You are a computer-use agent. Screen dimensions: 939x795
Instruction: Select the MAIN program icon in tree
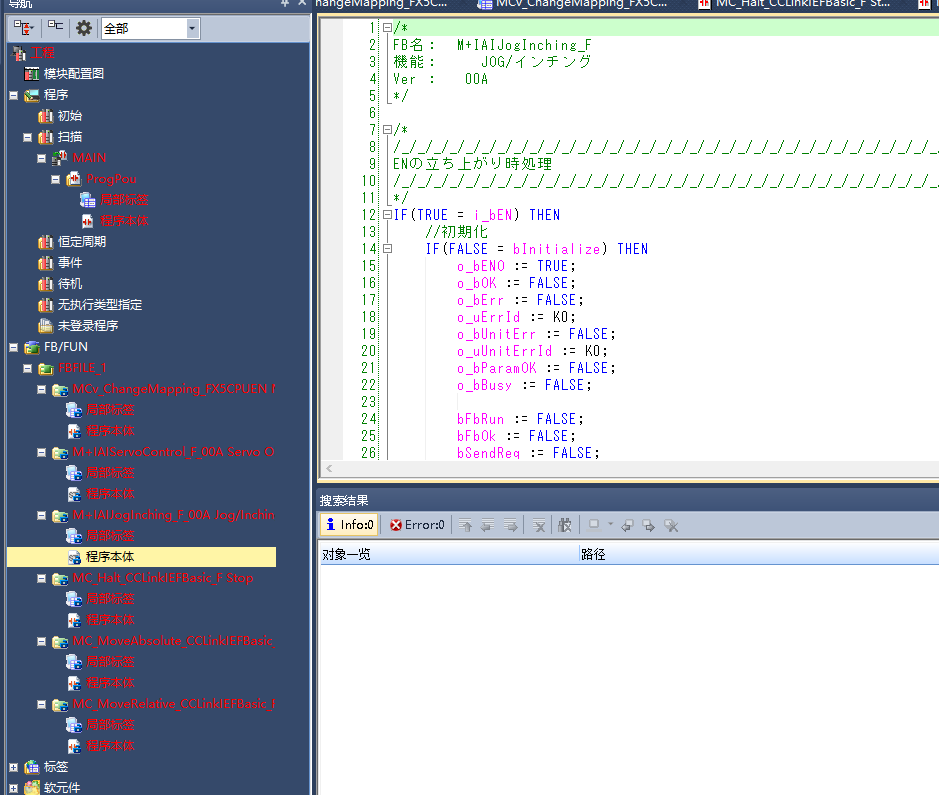[59, 158]
